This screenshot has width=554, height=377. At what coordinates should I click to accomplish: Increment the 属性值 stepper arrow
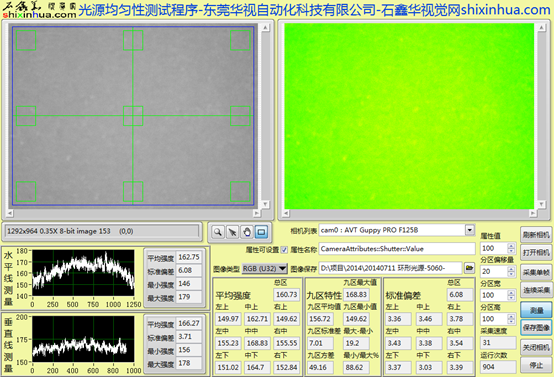coord(511,246)
